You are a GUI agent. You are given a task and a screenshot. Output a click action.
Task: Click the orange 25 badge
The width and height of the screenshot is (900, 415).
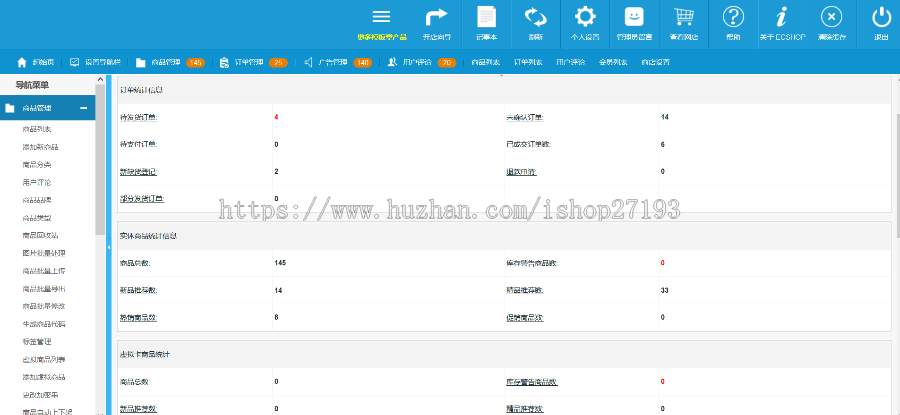(x=278, y=63)
